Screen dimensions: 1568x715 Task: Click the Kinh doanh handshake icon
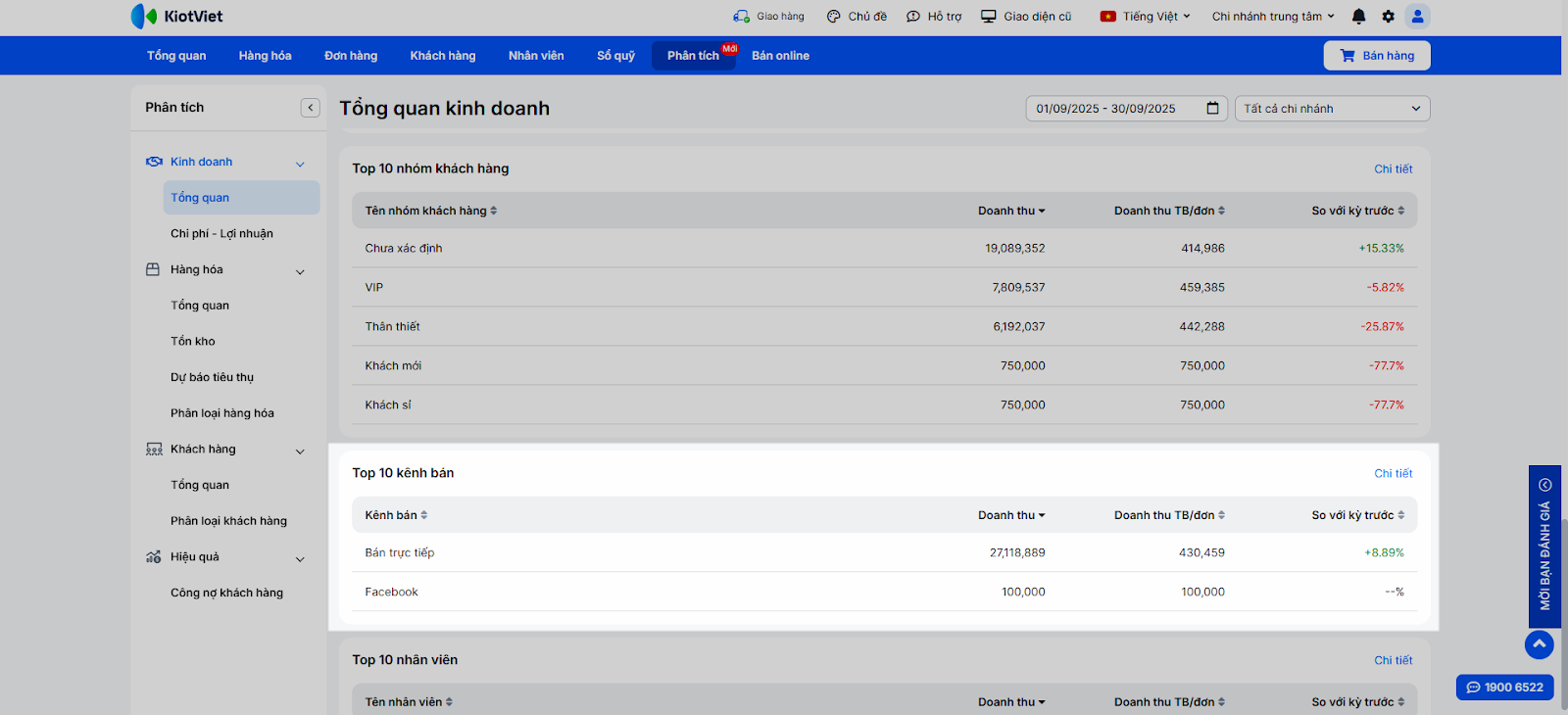(x=154, y=162)
